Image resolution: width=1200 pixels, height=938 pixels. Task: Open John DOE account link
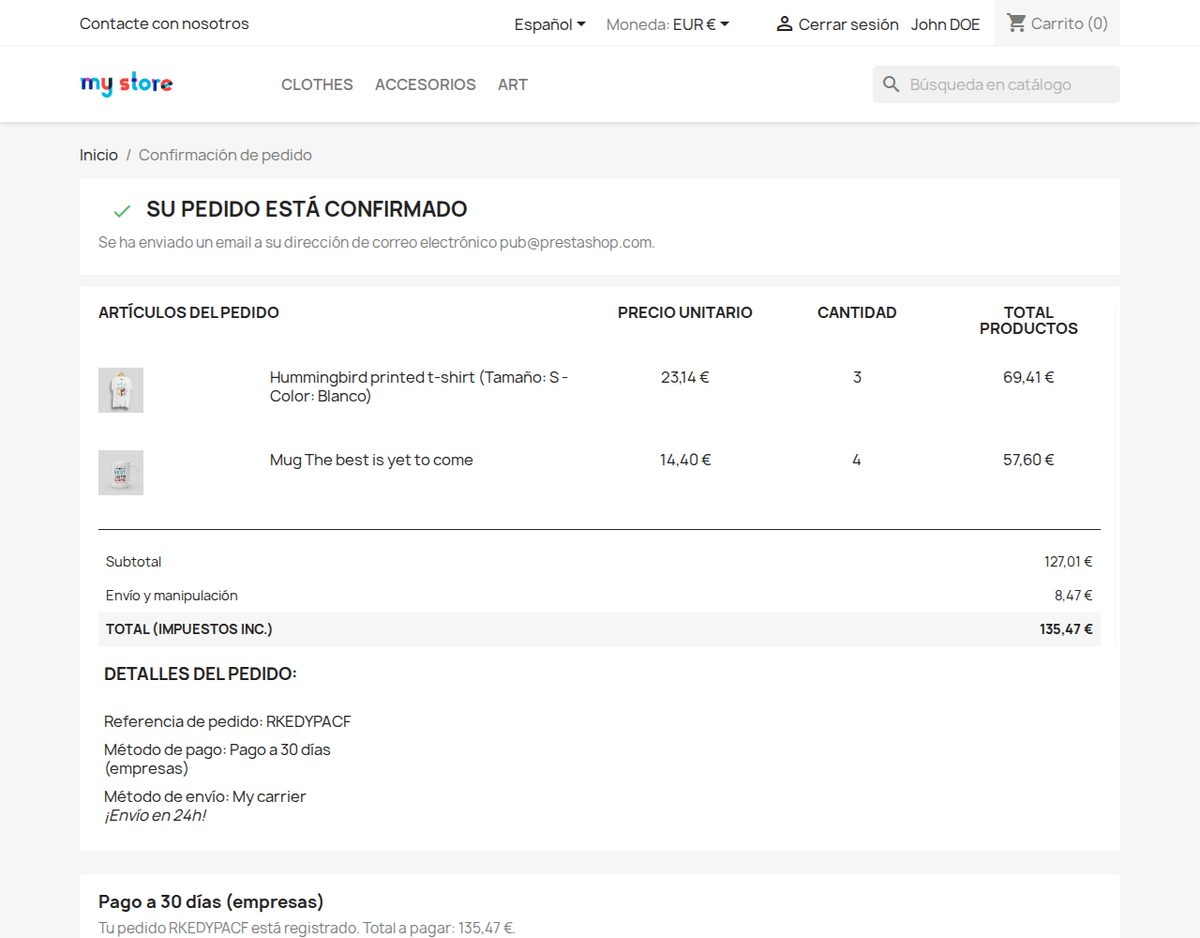pyautogui.click(x=945, y=24)
